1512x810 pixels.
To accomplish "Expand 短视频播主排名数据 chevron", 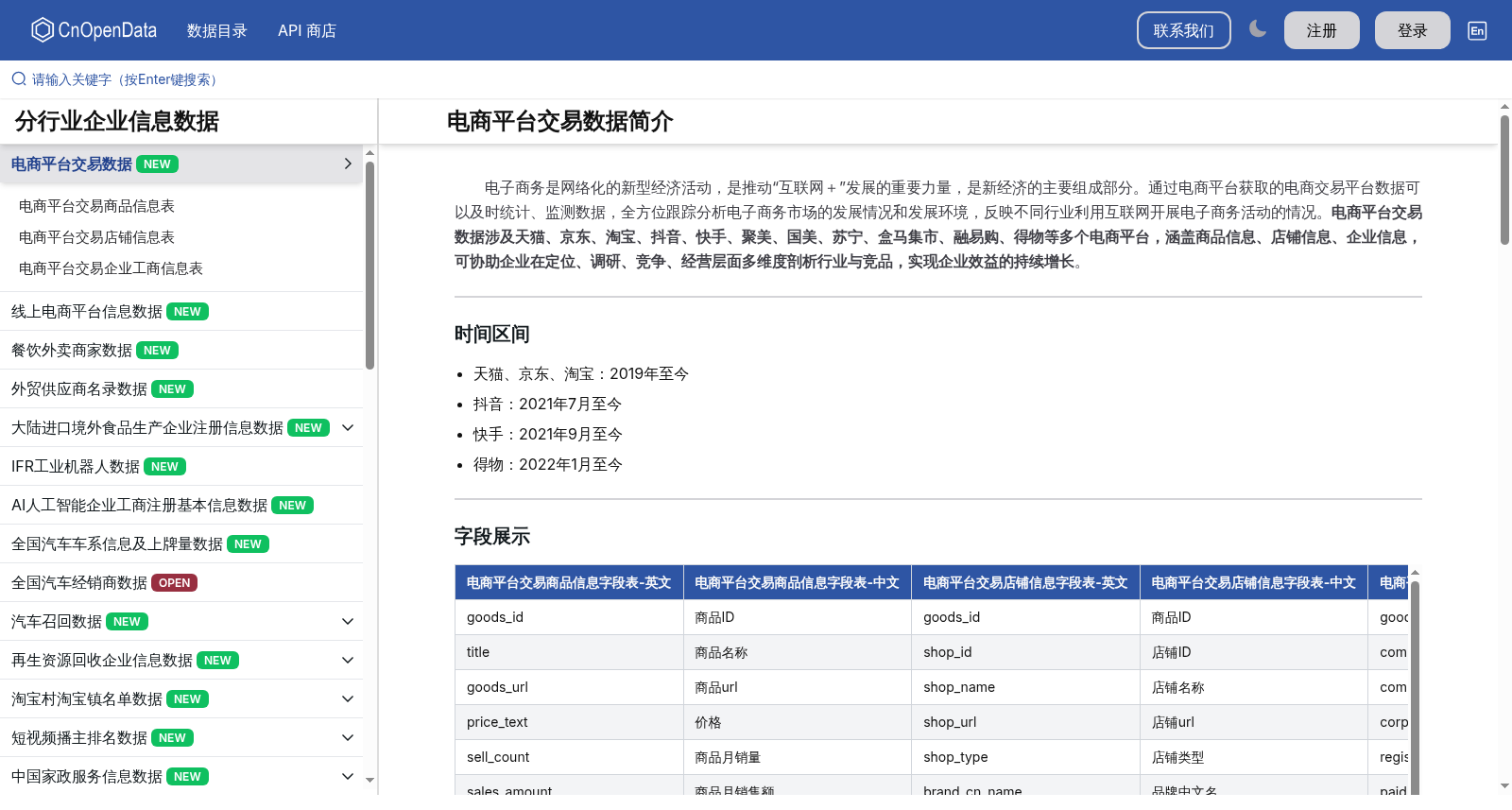I will tap(348, 737).
